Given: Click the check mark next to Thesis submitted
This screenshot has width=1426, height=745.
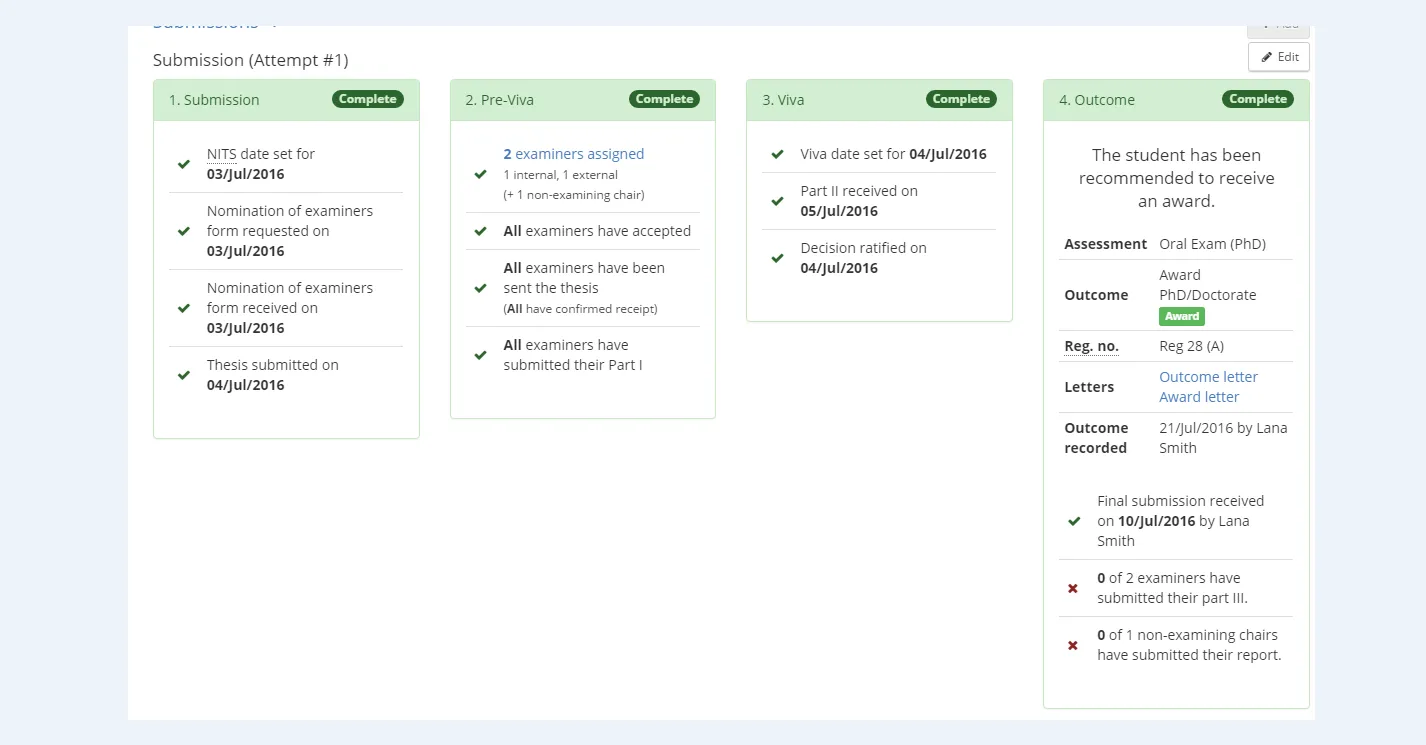Looking at the screenshot, I should point(184,375).
